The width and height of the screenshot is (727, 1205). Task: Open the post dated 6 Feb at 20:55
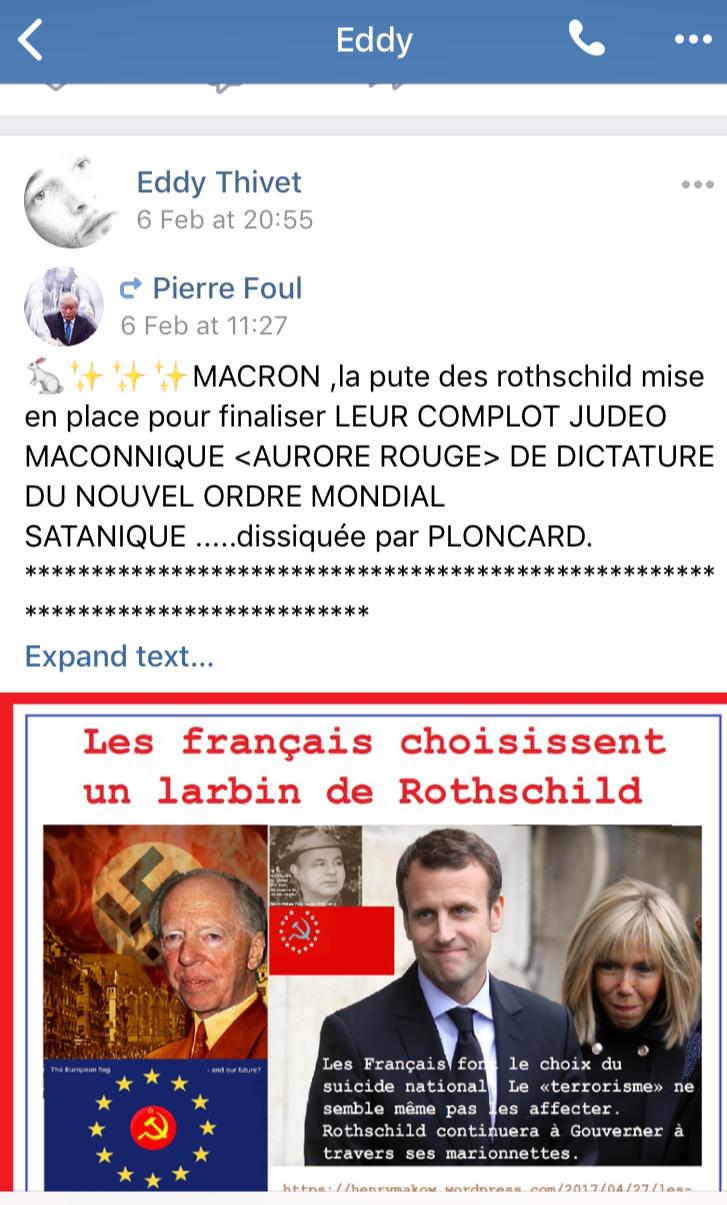point(225,219)
